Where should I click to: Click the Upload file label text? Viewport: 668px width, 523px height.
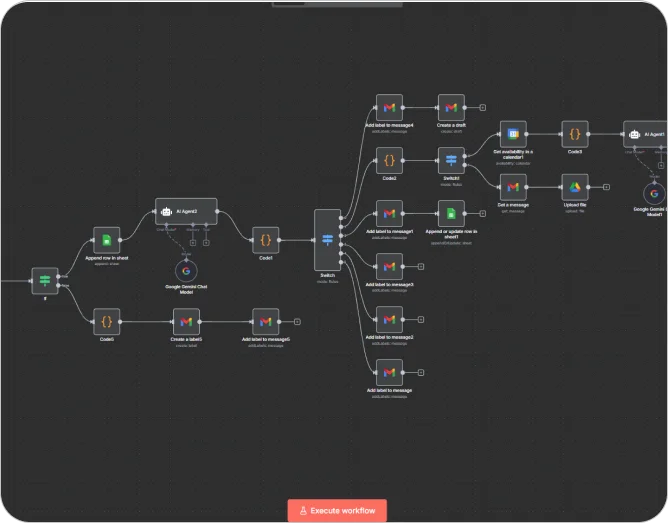[x=575, y=205]
